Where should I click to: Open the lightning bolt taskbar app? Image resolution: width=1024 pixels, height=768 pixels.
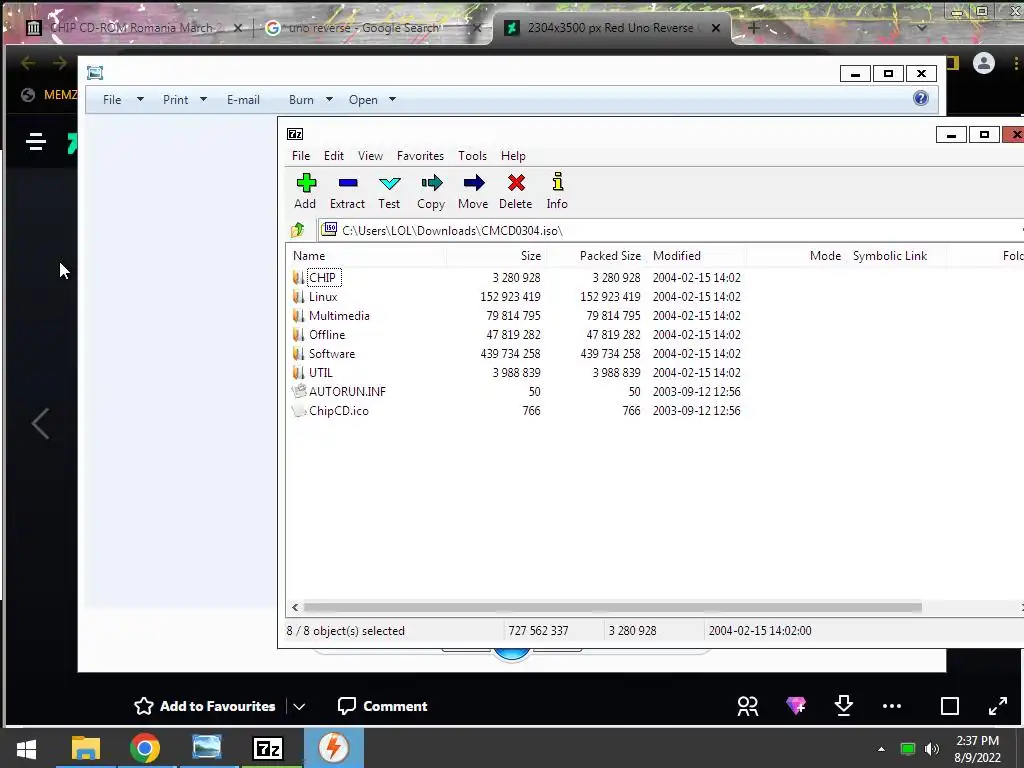coord(333,748)
